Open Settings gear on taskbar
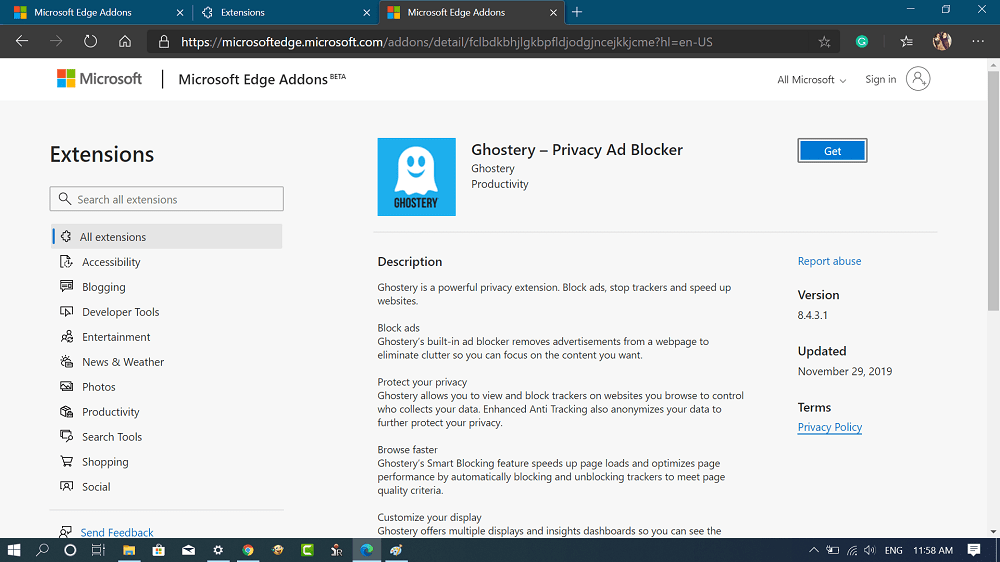The height and width of the screenshot is (562, 1000). point(218,550)
